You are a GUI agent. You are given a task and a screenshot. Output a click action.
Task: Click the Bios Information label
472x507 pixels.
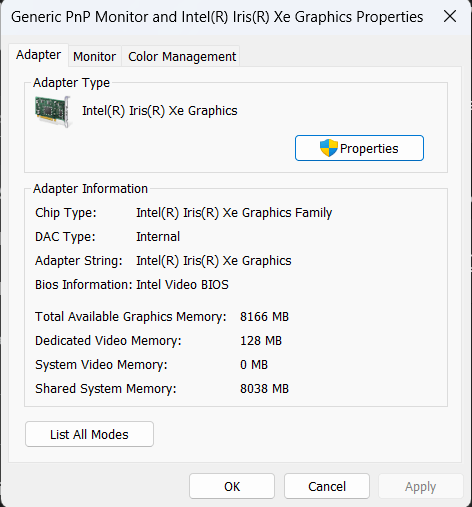point(84,285)
